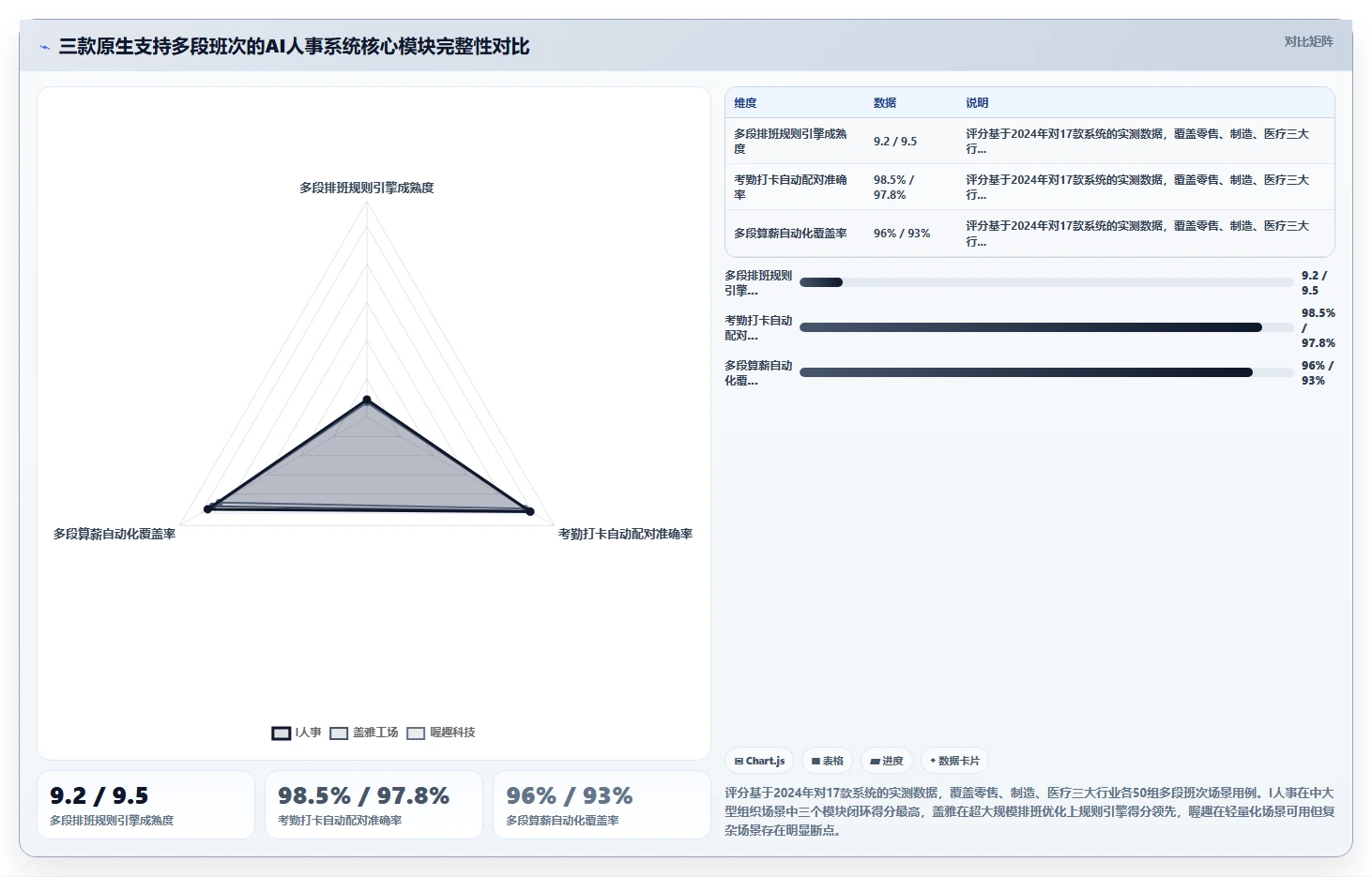Click the 表格 tag chip

tap(827, 761)
